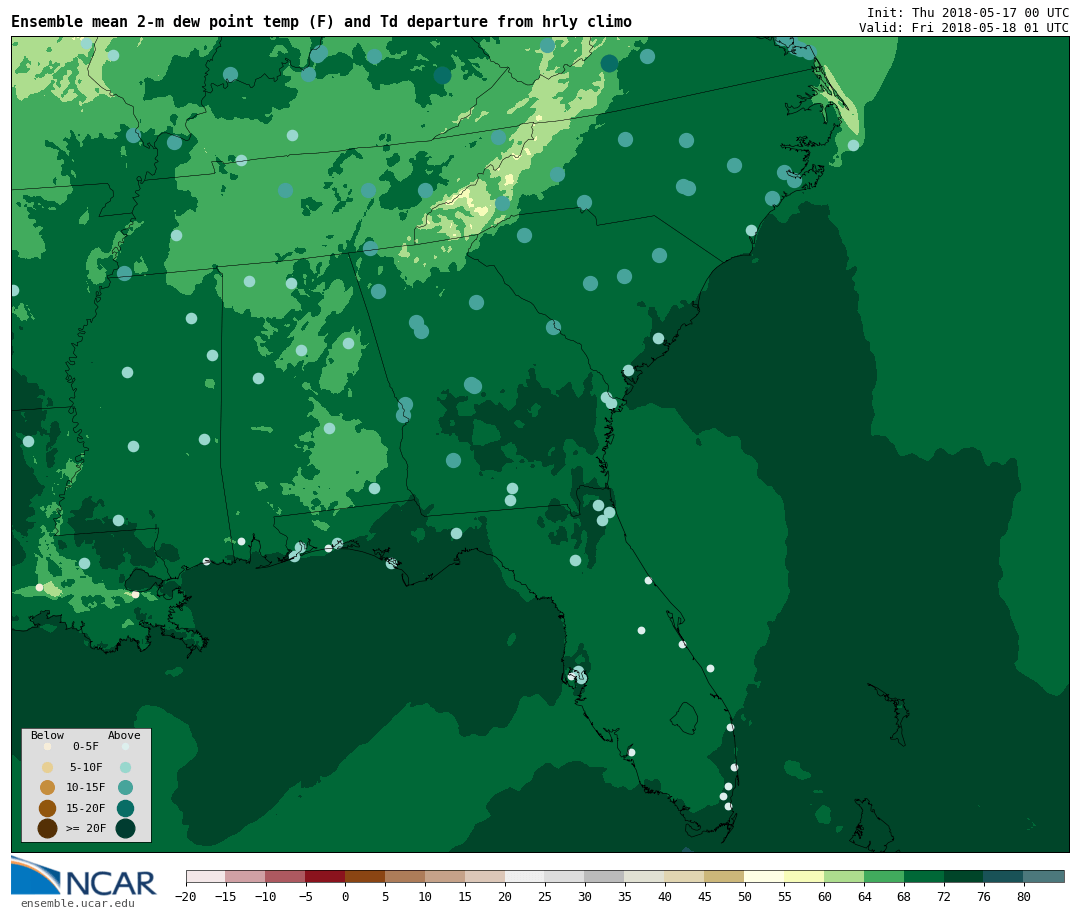Click the Below >= 20F dark brown legend circle

click(x=48, y=828)
